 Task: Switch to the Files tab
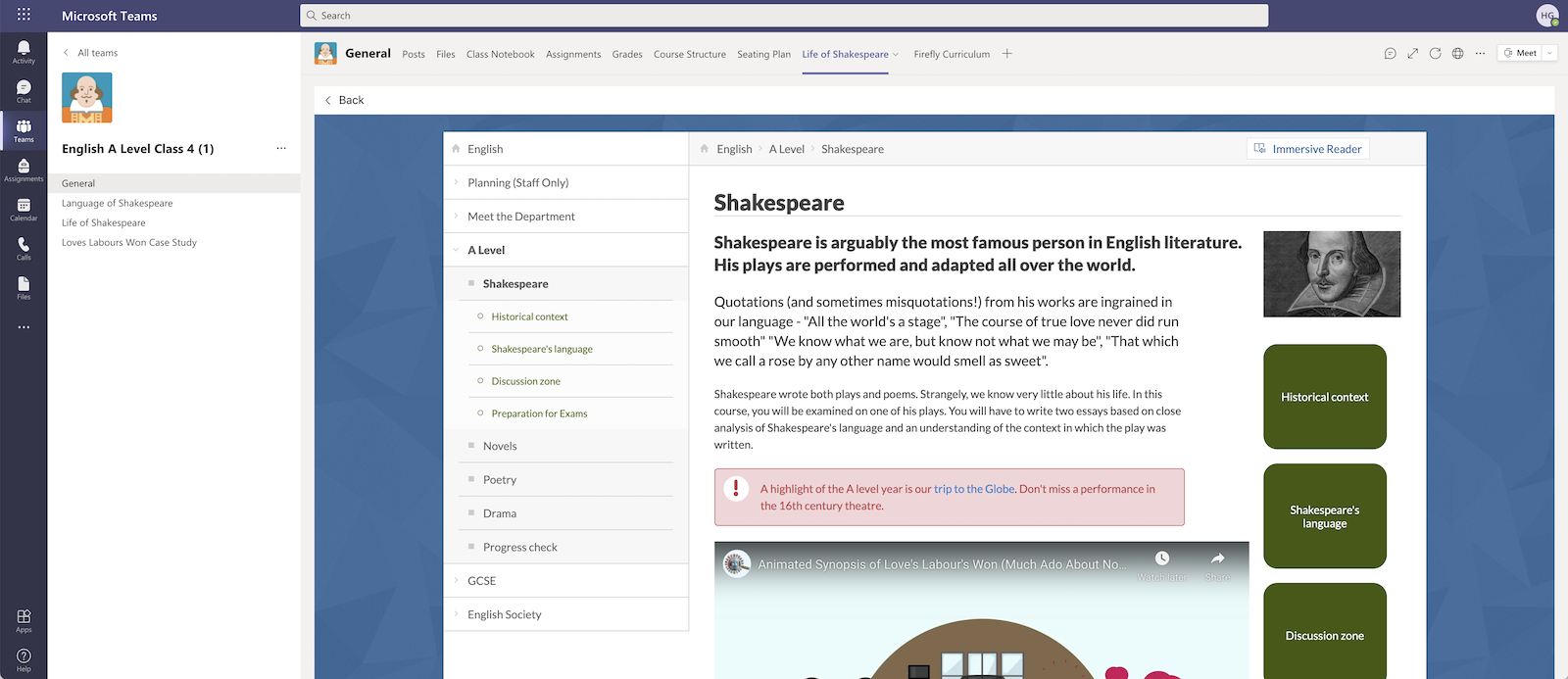pyautogui.click(x=446, y=54)
